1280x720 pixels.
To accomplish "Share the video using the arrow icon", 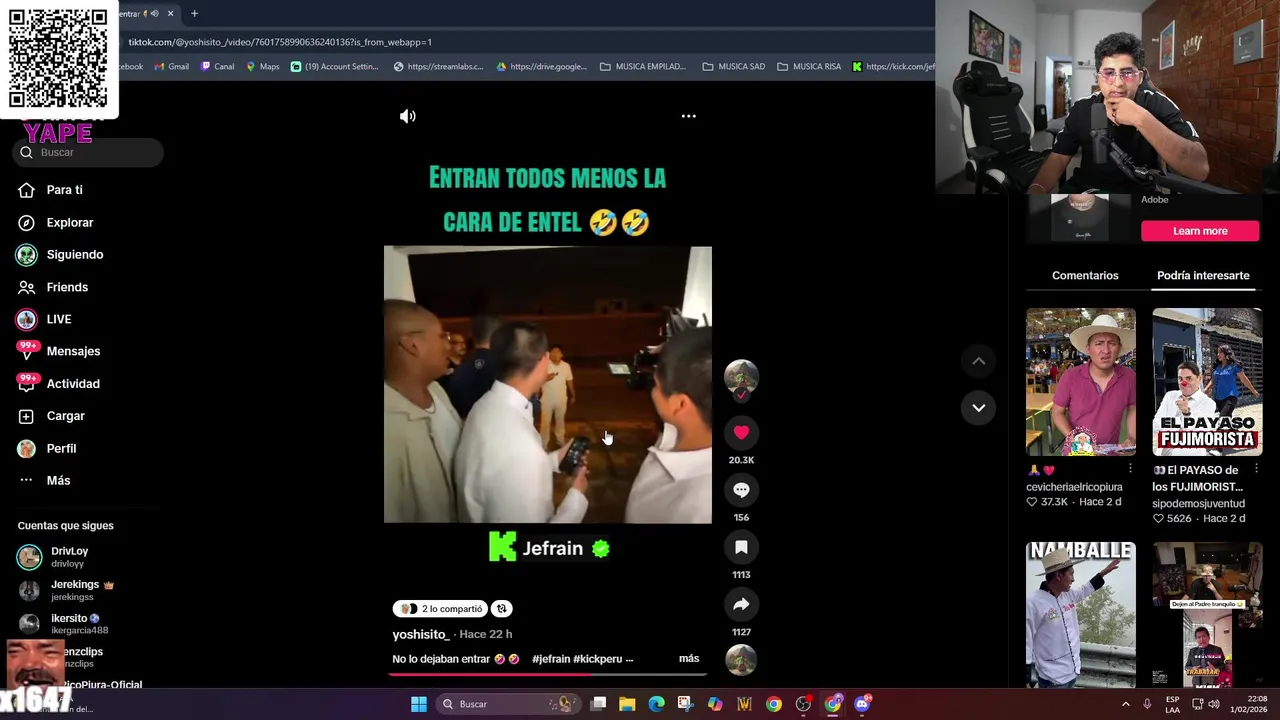I will pos(741,604).
